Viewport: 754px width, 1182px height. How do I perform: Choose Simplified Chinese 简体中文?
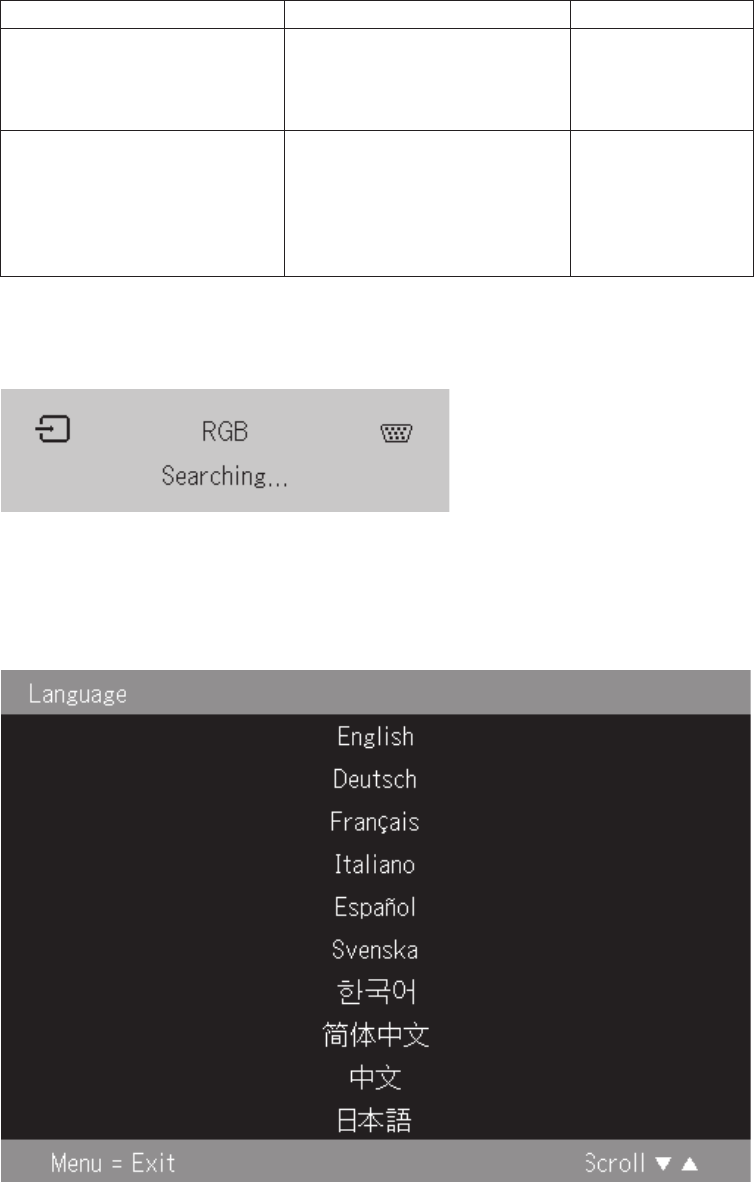375,1036
